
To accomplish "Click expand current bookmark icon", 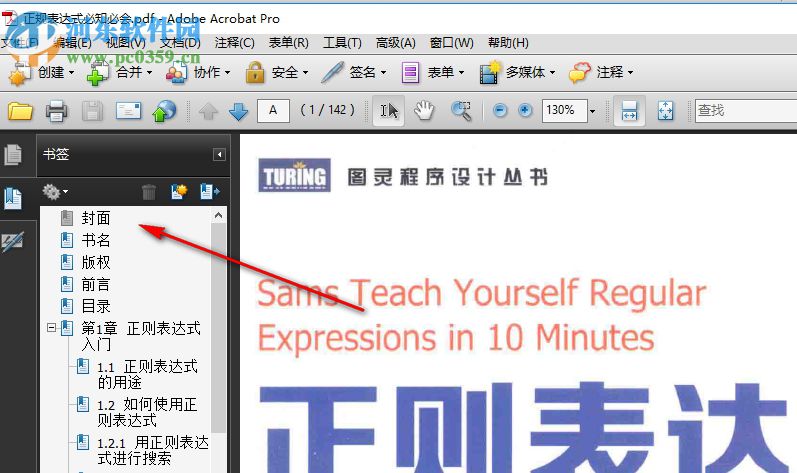I will point(209,192).
